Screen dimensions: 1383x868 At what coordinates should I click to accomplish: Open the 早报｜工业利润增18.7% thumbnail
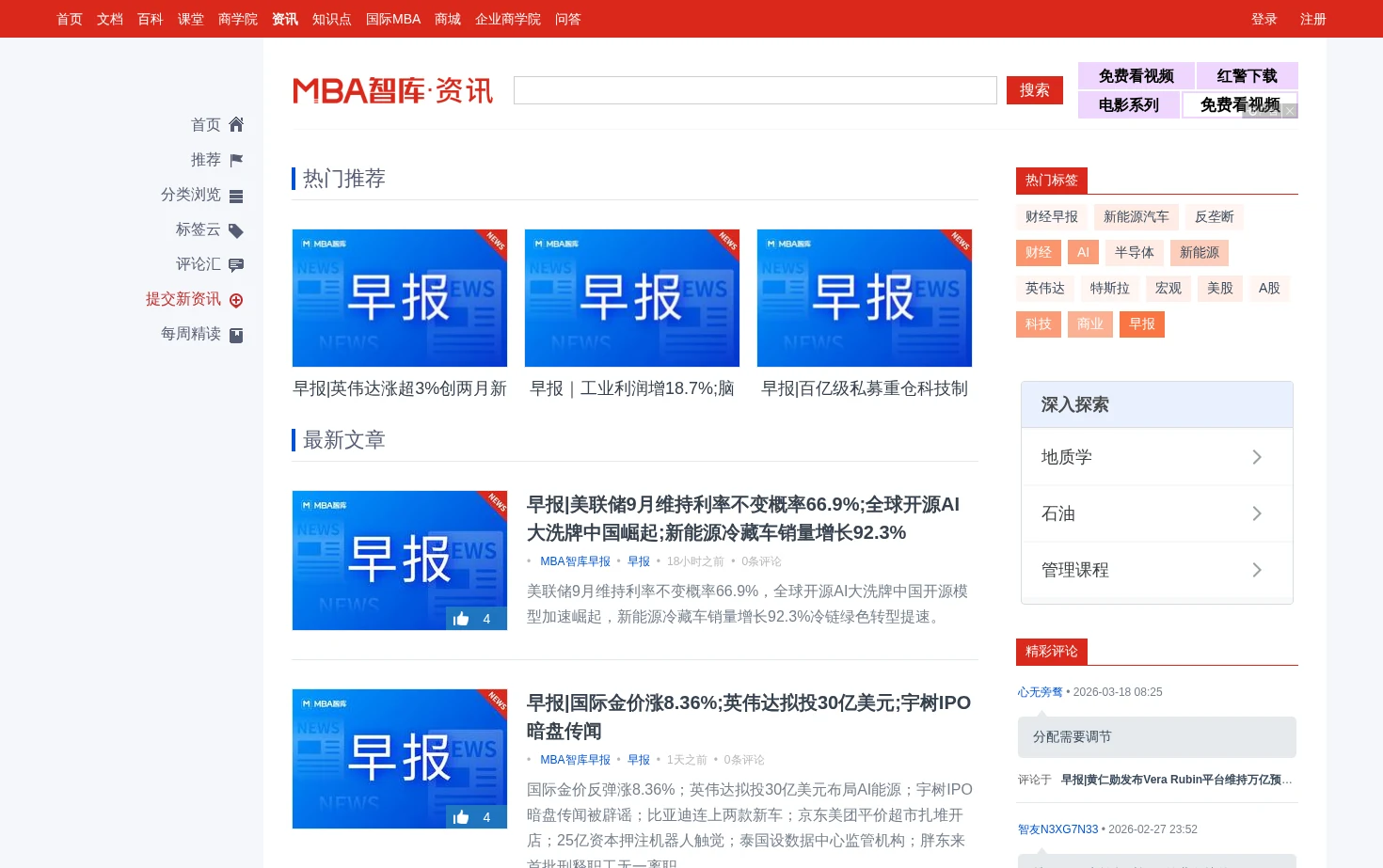pyautogui.click(x=632, y=298)
